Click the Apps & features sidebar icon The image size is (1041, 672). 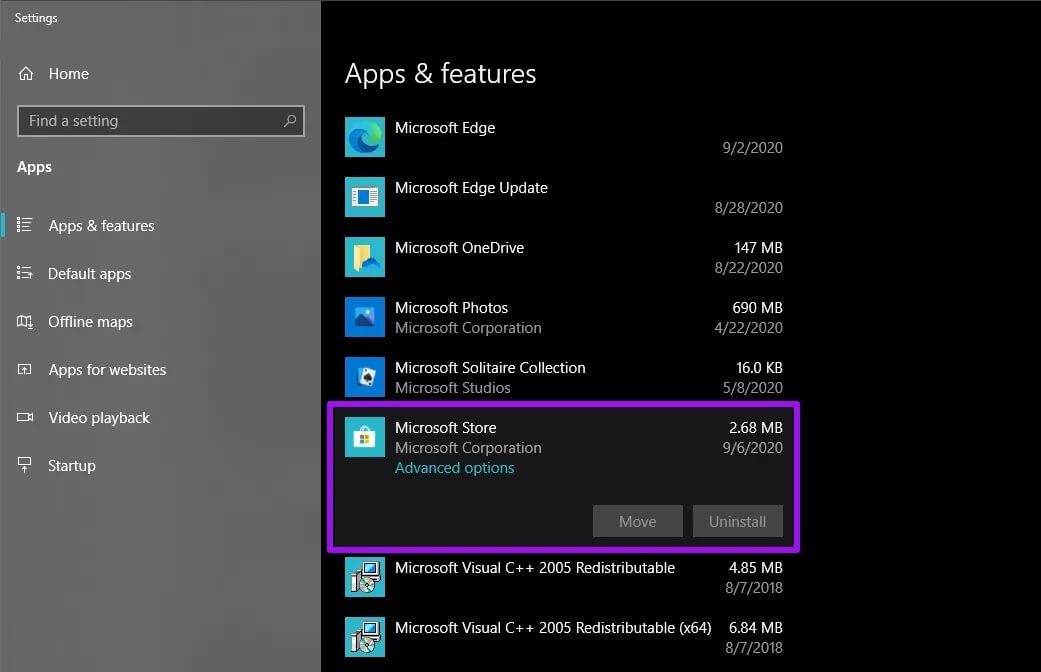(25, 225)
